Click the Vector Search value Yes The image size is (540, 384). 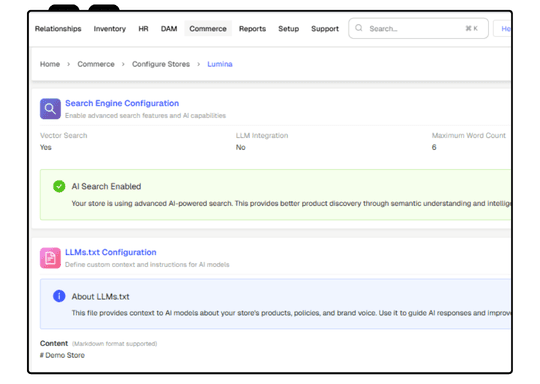pos(46,147)
